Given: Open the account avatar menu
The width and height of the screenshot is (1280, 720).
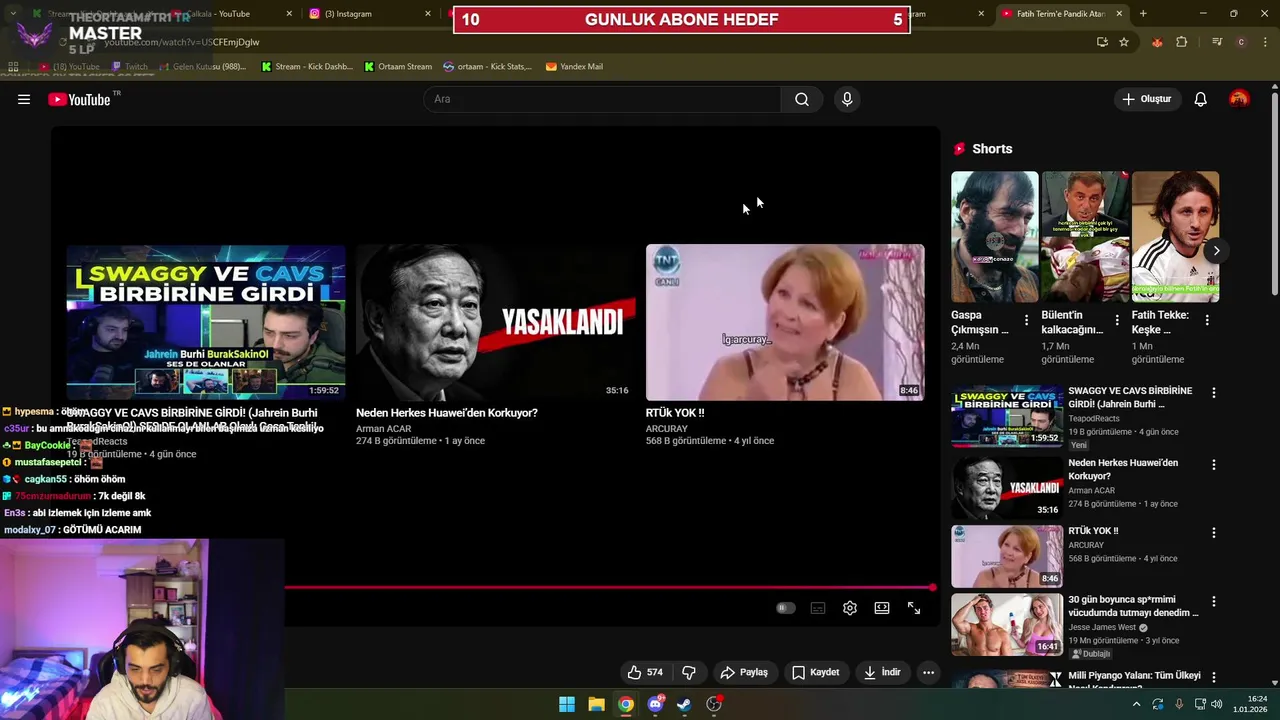Looking at the screenshot, I should point(1239,99).
